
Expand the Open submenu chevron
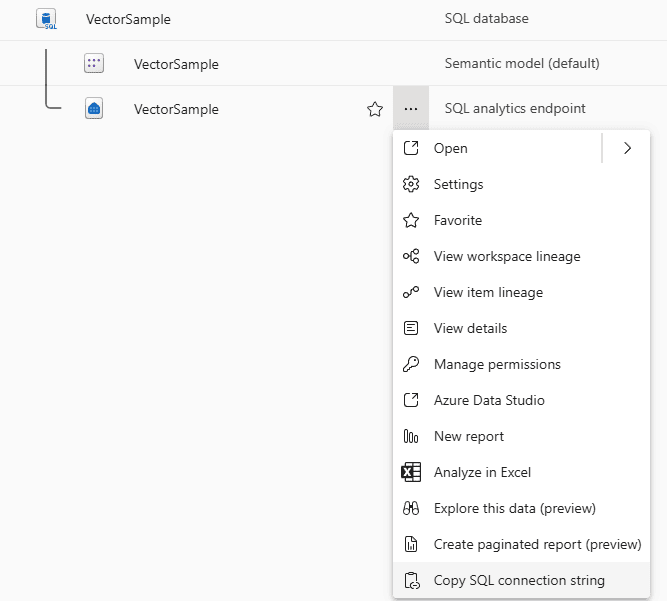pyautogui.click(x=627, y=148)
